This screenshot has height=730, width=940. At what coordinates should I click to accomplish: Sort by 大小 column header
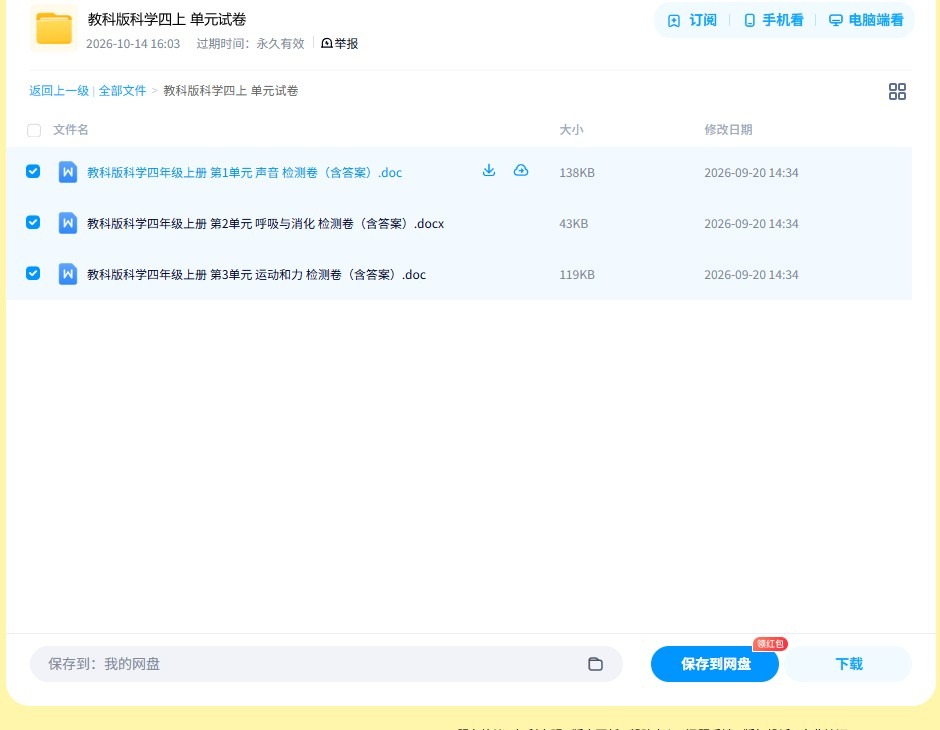point(571,129)
